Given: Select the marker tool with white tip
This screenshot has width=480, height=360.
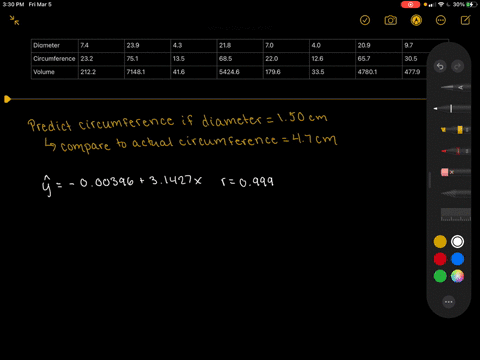Looking at the screenshot, I should (452, 108).
